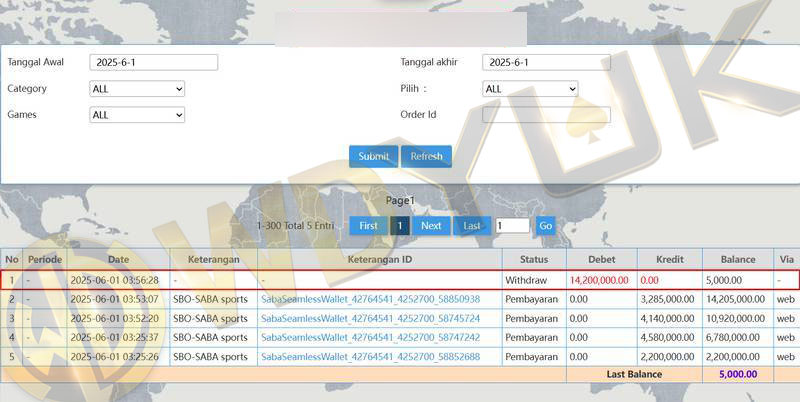The image size is (800, 402).
Task: Click the Last Balance label
Action: click(634, 374)
